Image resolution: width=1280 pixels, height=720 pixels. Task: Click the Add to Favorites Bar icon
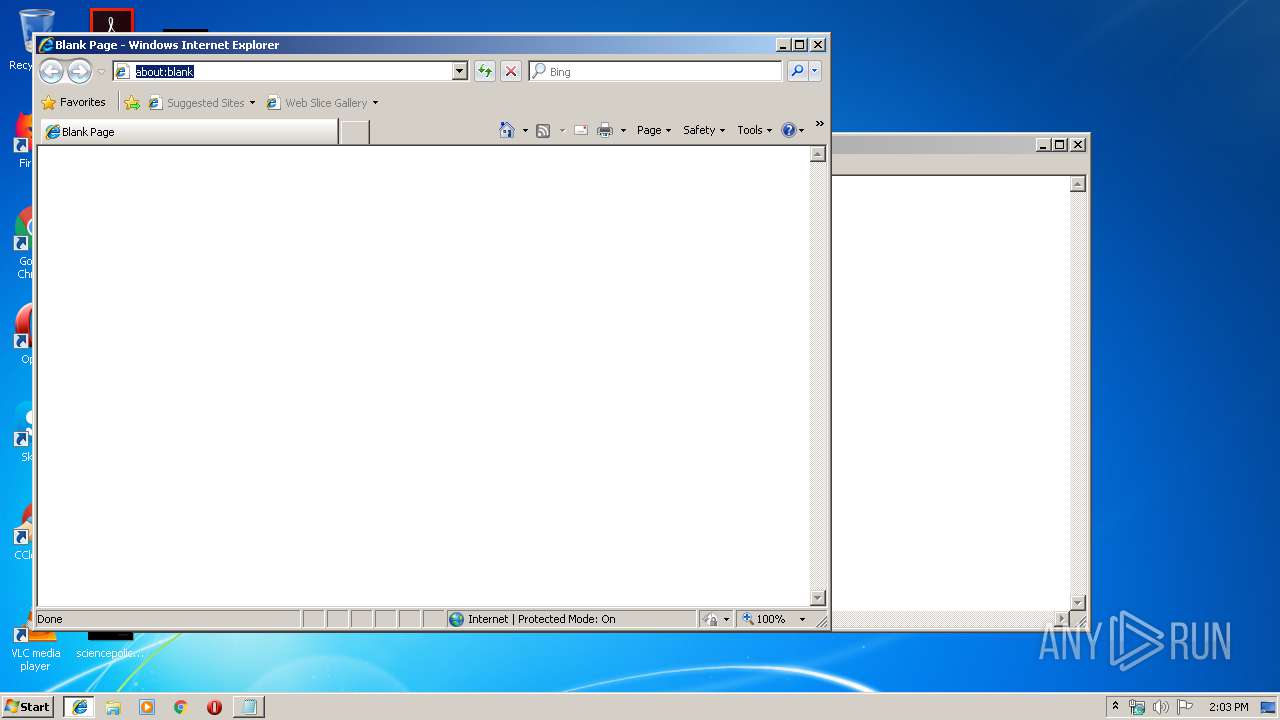132,102
